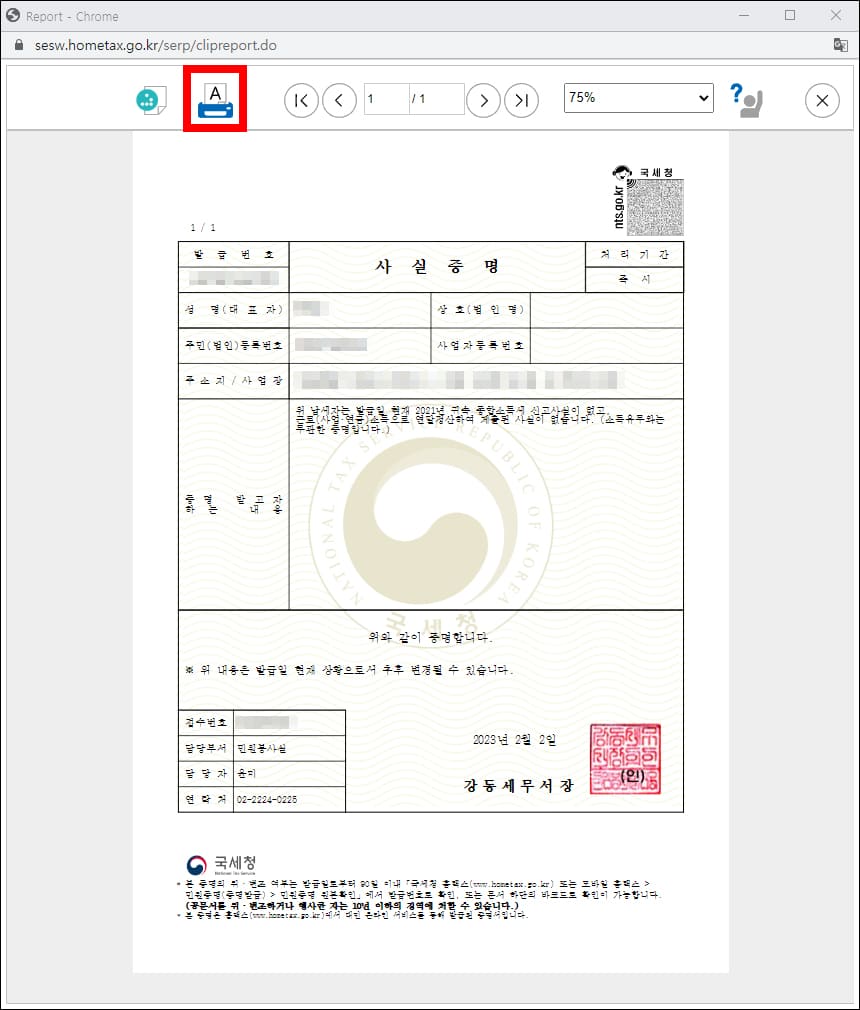
Task: Select the highlighted print icon
Action: coord(215,98)
